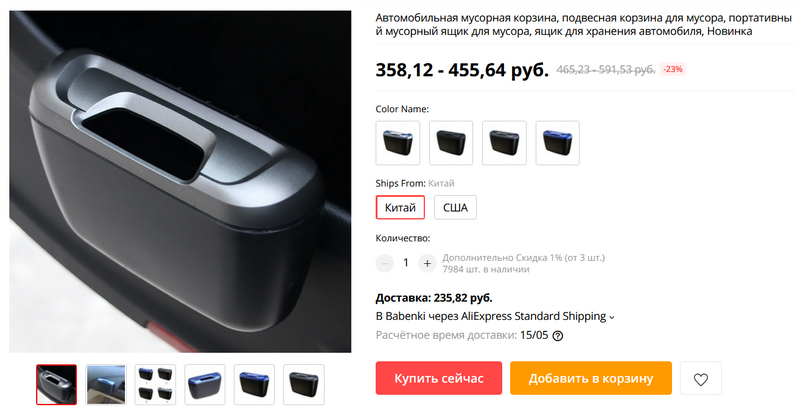View second thumbnail showing bin in car door
Image resolution: width=800 pixels, height=409 pixels.
pyautogui.click(x=106, y=385)
